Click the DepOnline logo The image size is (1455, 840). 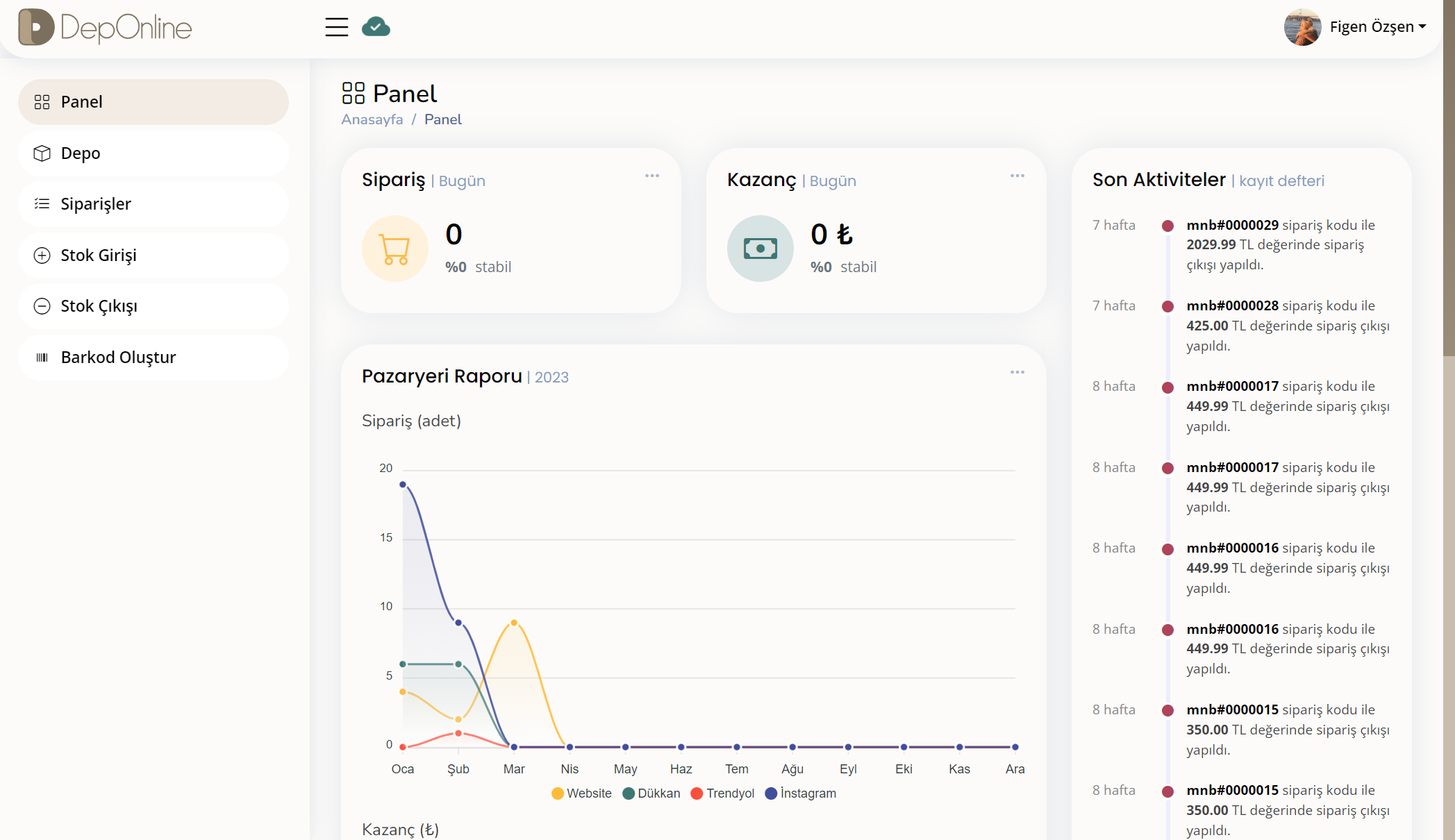tap(105, 28)
